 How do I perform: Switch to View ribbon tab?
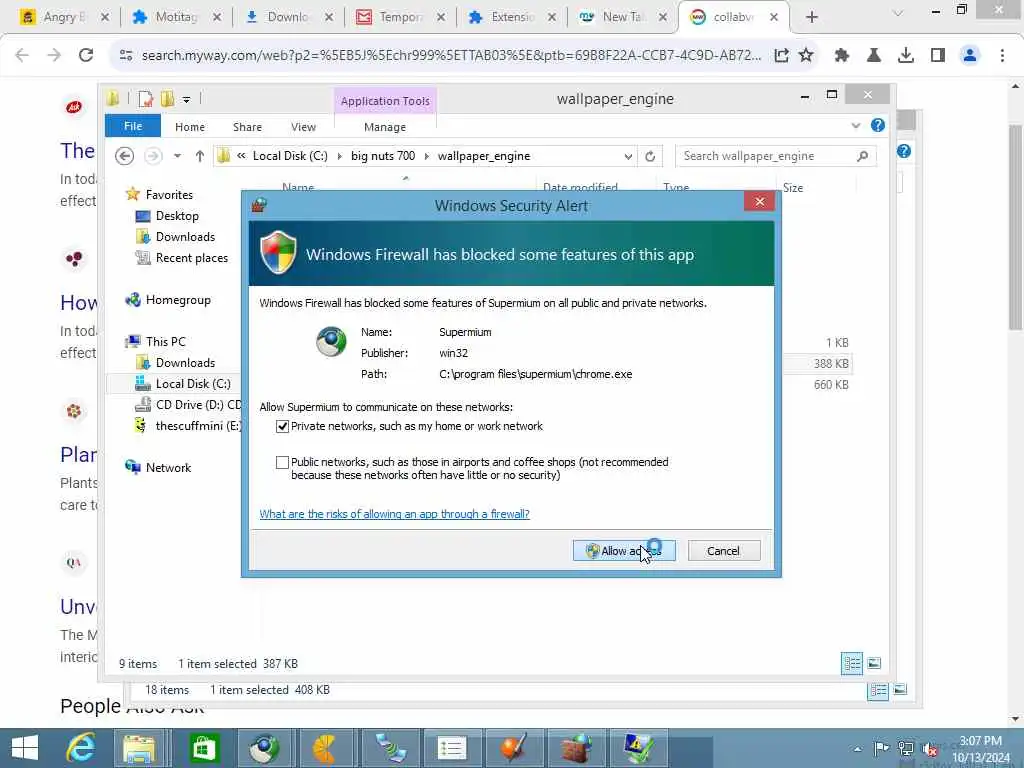(303, 127)
